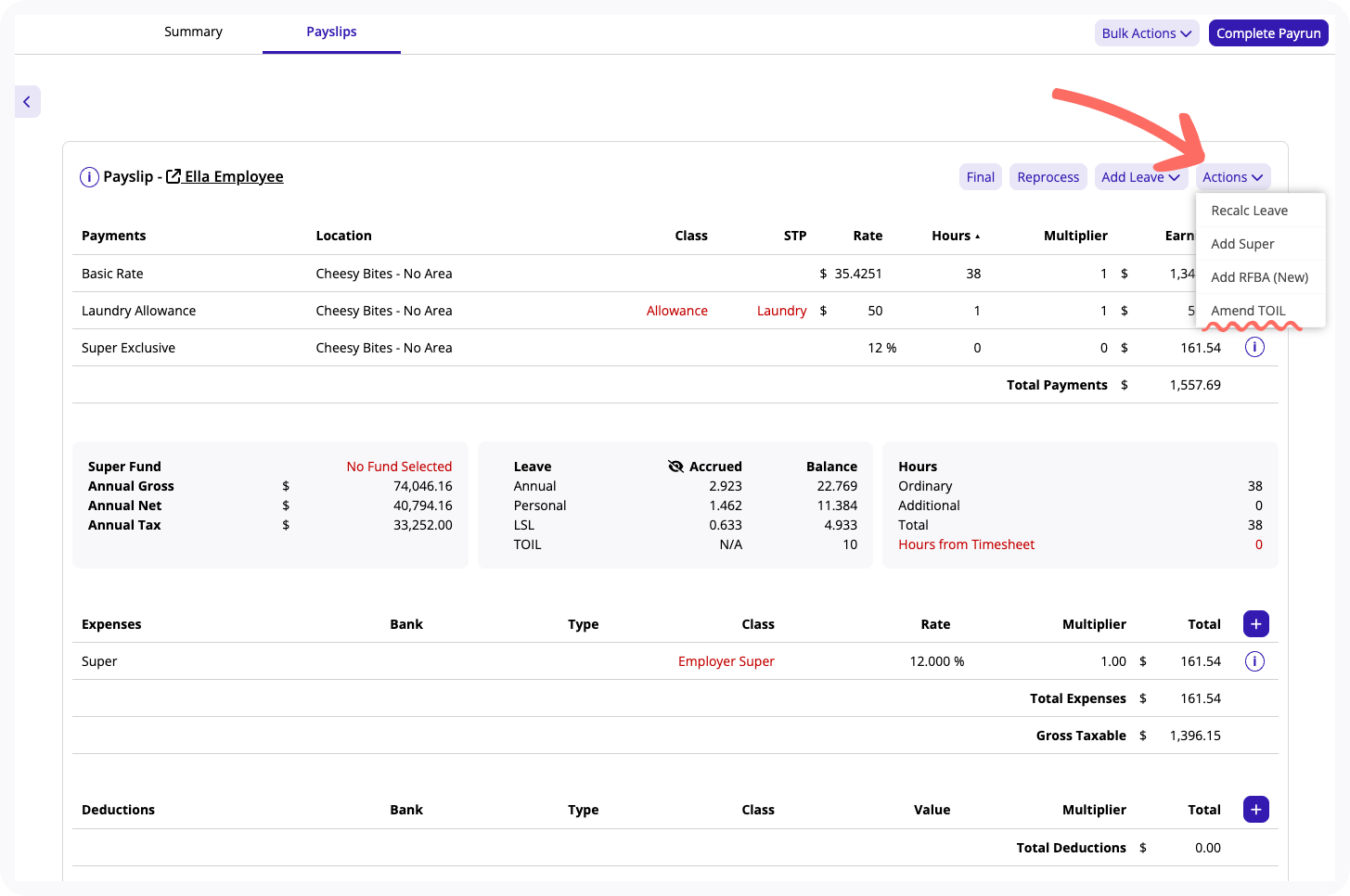
Task: Open the Ella Employee link
Action: [234, 176]
